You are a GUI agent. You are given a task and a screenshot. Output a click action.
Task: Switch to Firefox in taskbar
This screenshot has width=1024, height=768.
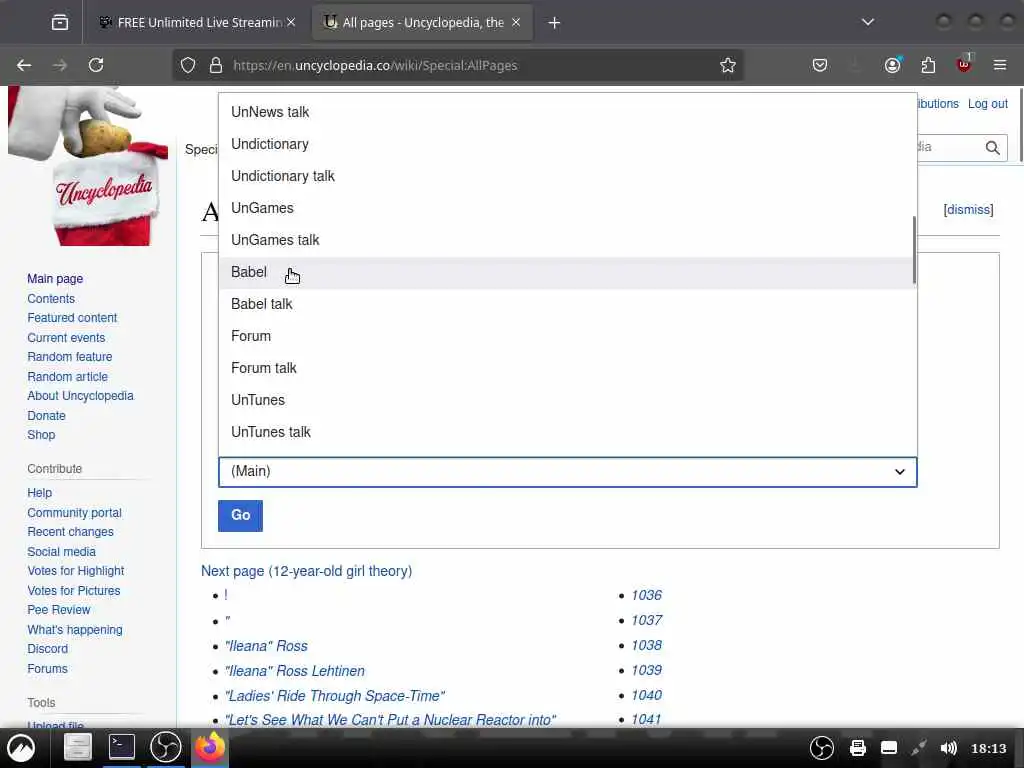[210, 746]
